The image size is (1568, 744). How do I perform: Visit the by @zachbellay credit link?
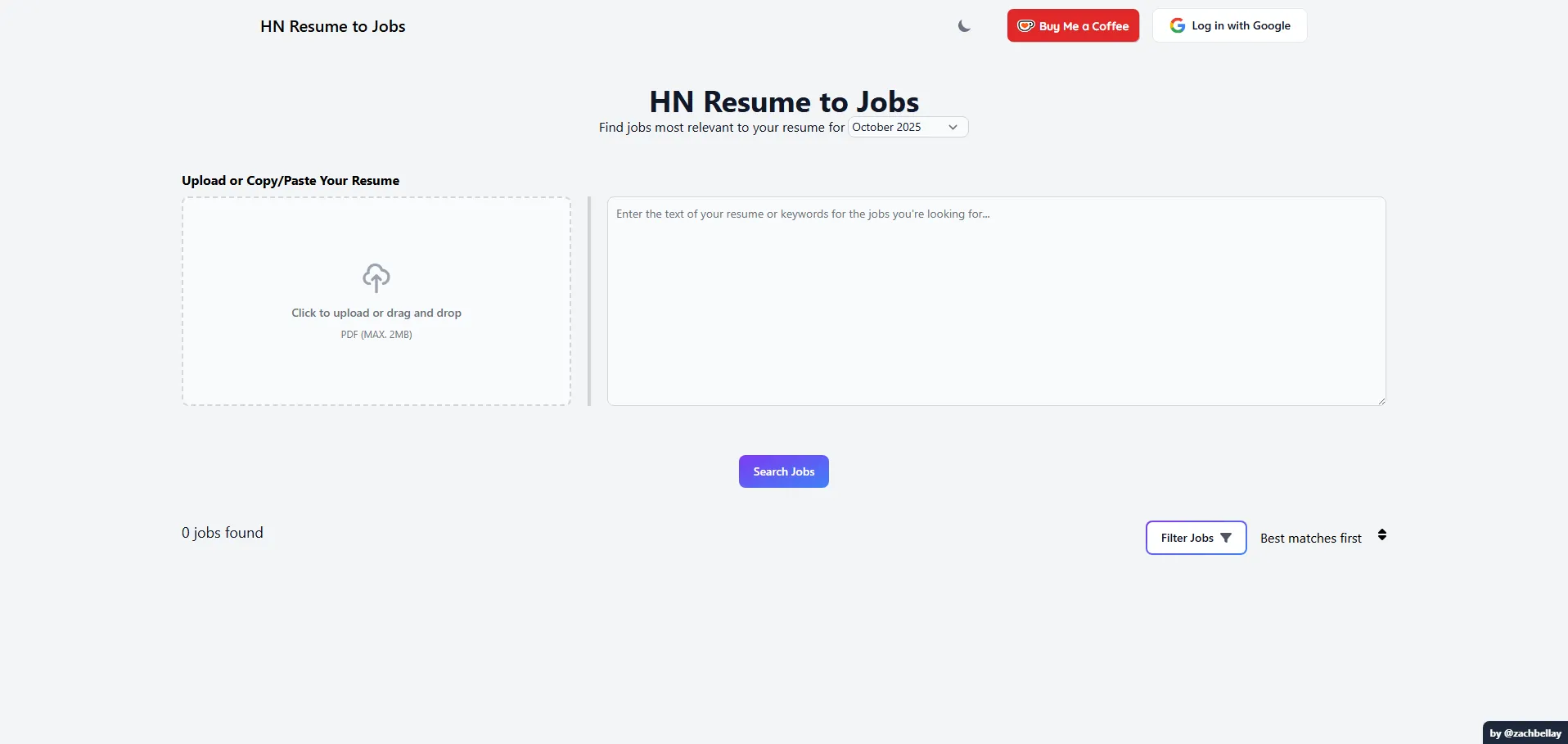1525,733
